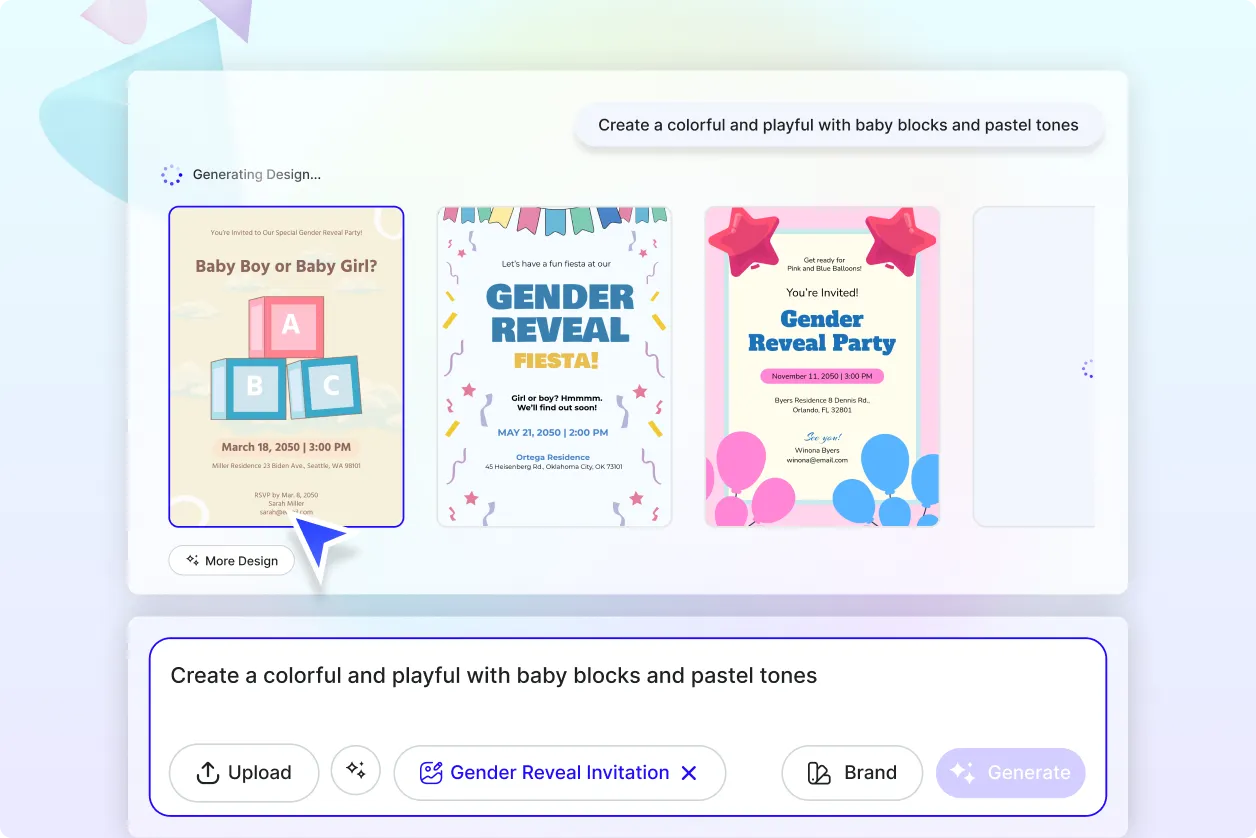Select the Gender Reveal Fiesta design
Image resolution: width=1256 pixels, height=838 pixels.
pyautogui.click(x=554, y=366)
